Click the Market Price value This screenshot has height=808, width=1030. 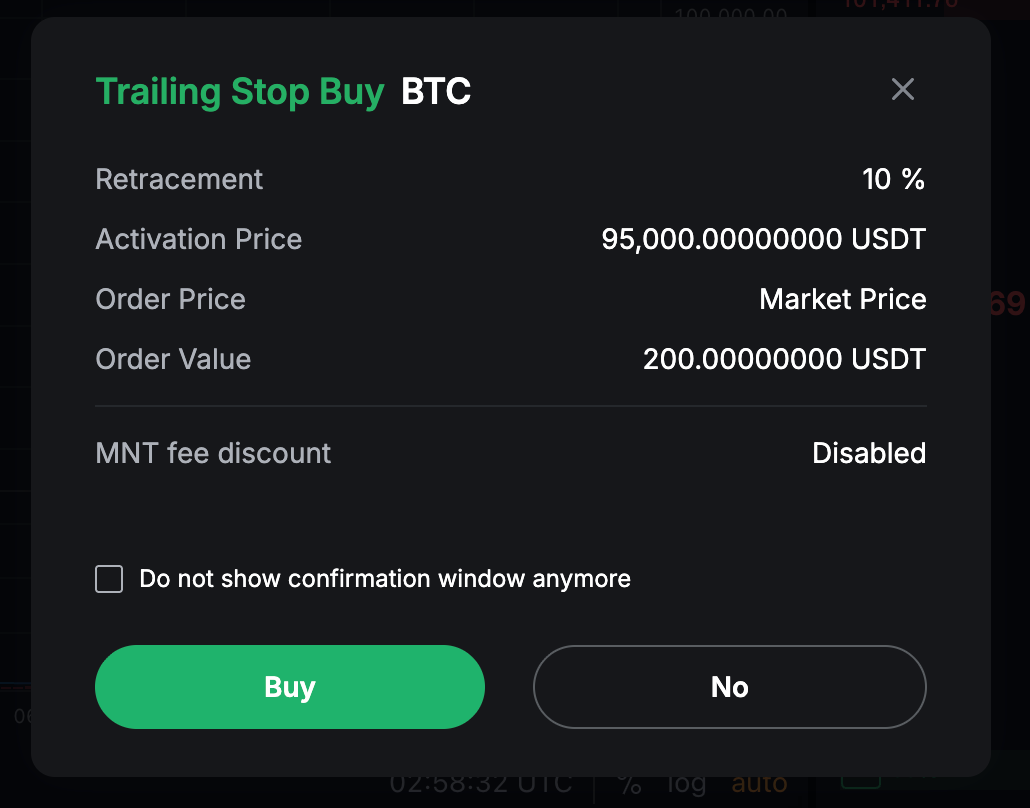coord(843,300)
